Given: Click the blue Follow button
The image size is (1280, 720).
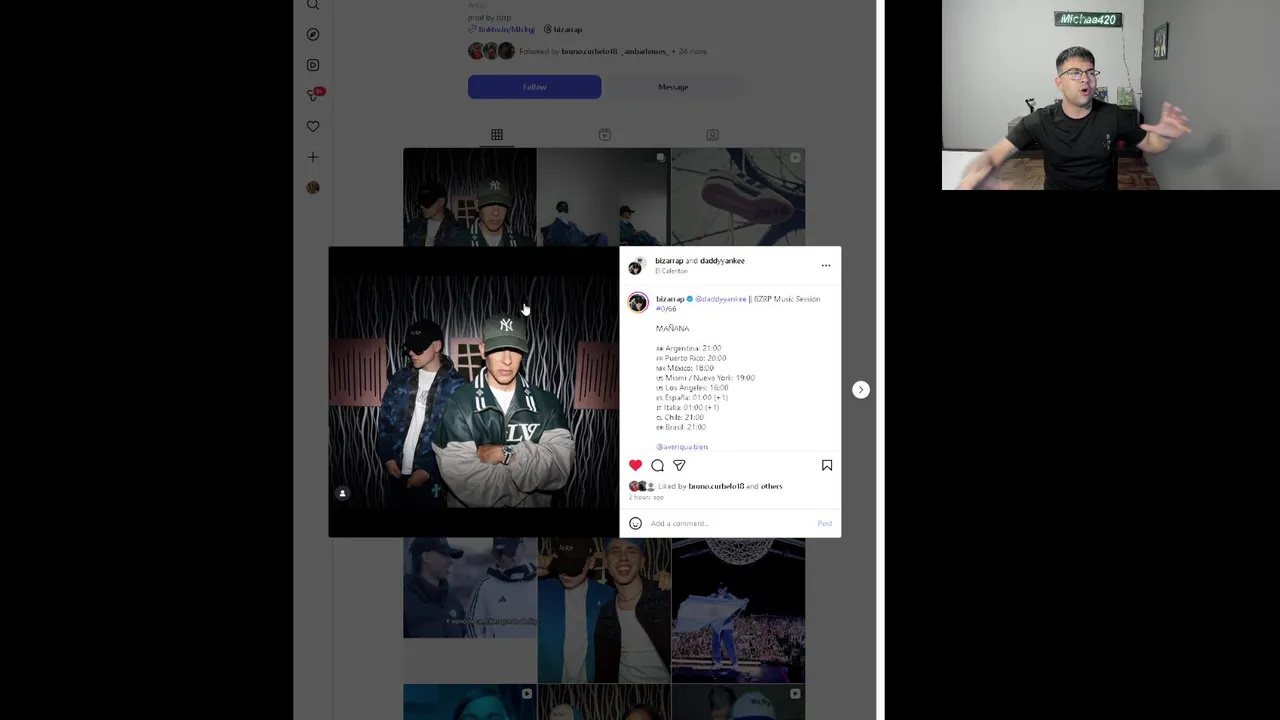Looking at the screenshot, I should click(x=534, y=87).
